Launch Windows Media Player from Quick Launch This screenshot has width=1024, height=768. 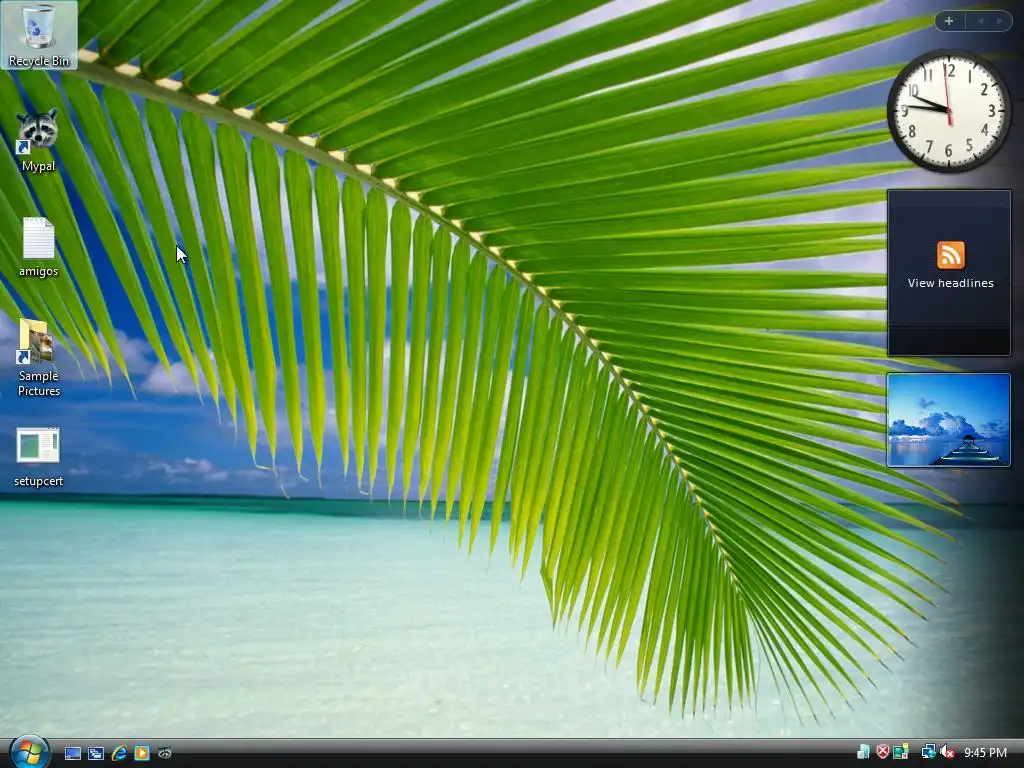[142, 753]
